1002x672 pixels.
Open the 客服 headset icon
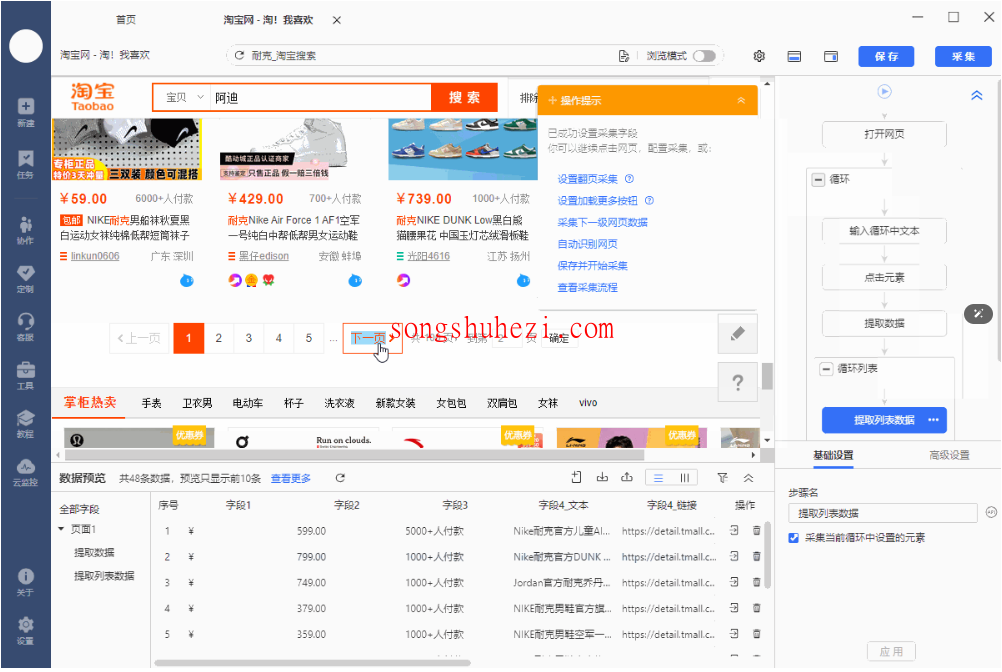26,326
